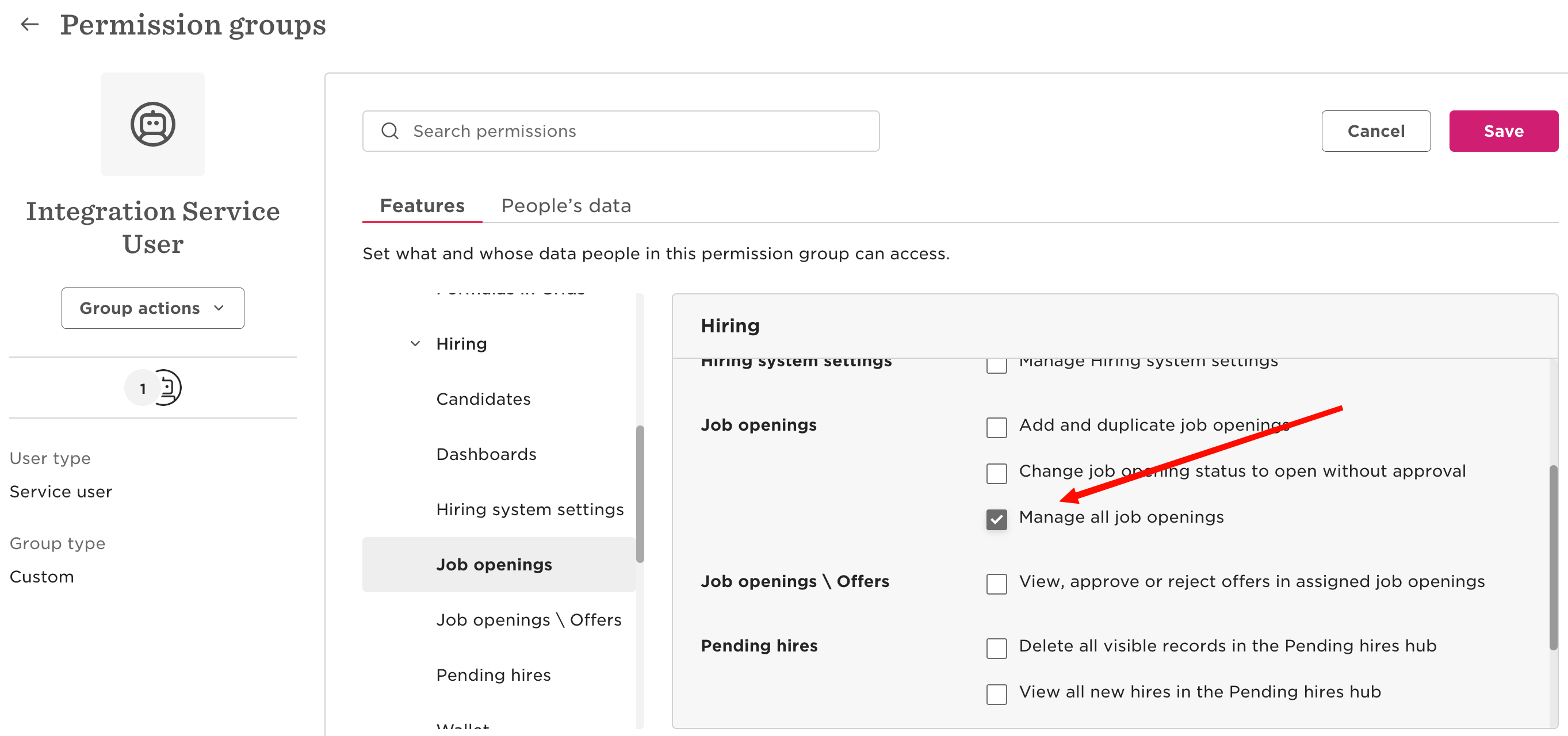Viewport: 1568px width, 736px height.
Task: Click the Permission groups page heading
Action: (193, 25)
